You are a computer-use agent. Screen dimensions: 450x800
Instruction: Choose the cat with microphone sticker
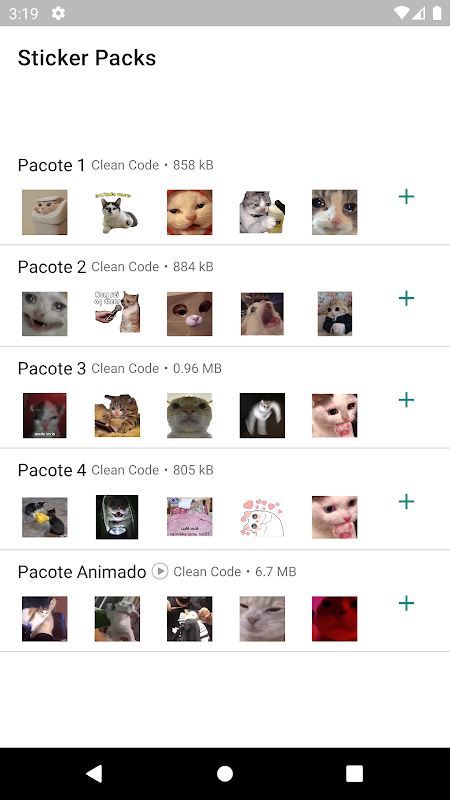pyautogui.click(x=117, y=312)
